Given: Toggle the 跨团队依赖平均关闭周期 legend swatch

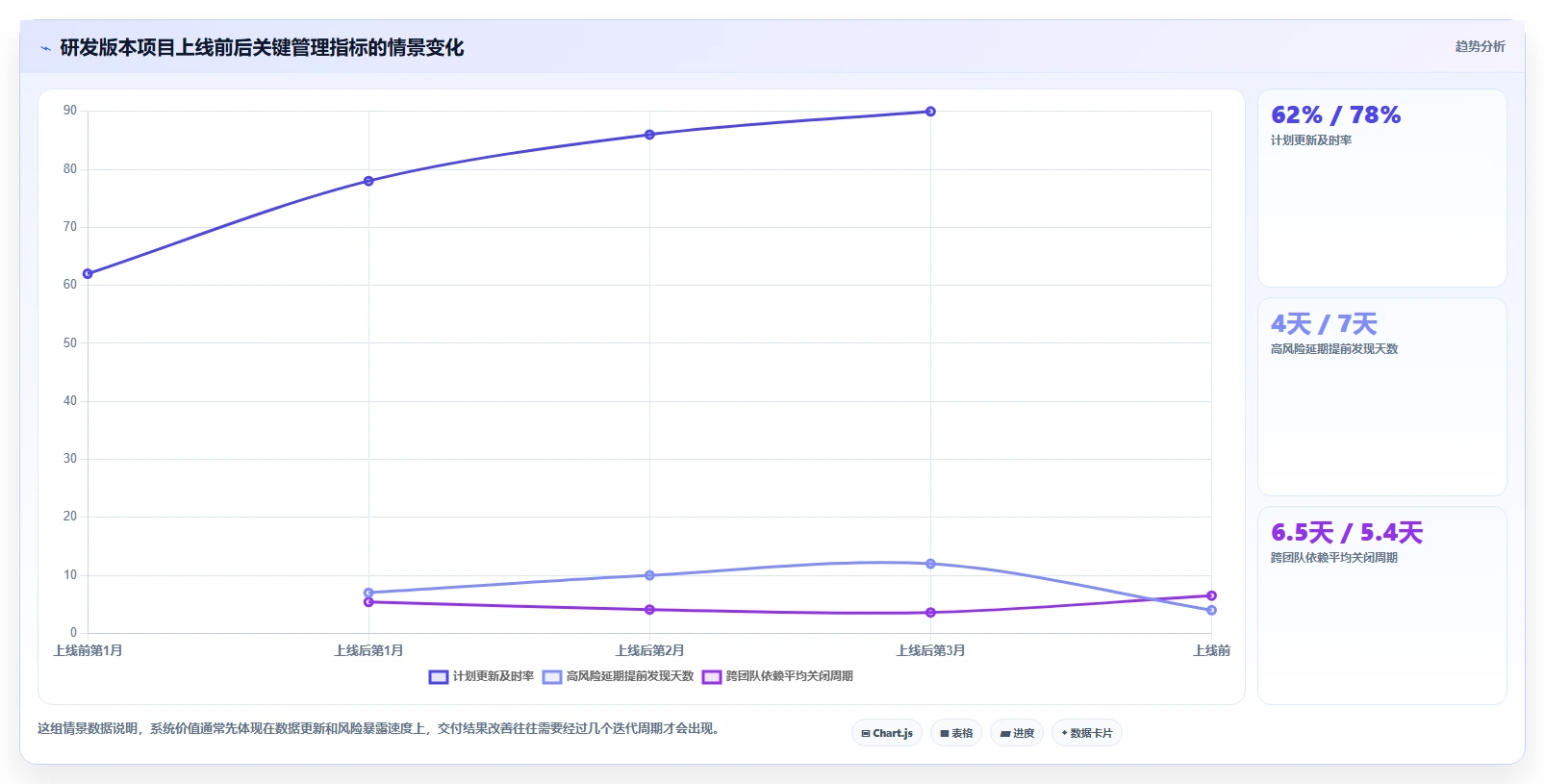Looking at the screenshot, I should pyautogui.click(x=712, y=677).
